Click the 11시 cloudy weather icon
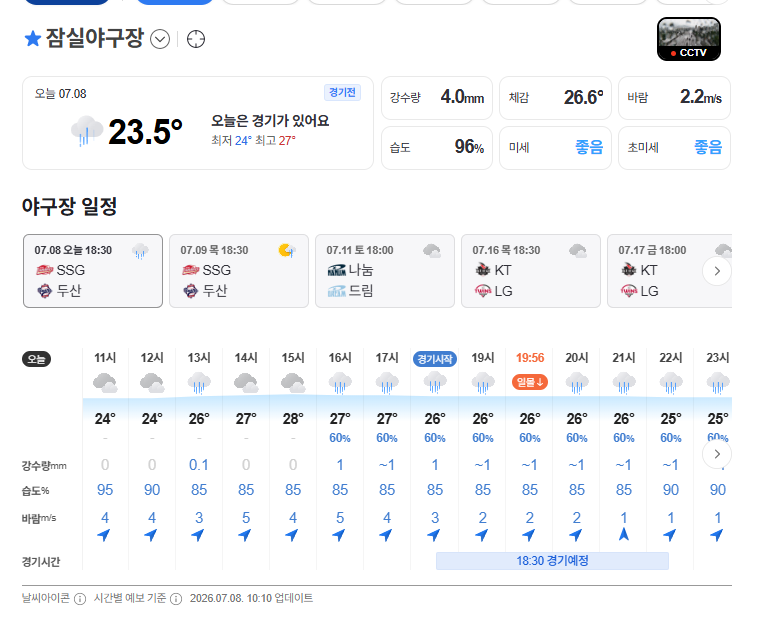The width and height of the screenshot is (759, 625). tap(105, 382)
